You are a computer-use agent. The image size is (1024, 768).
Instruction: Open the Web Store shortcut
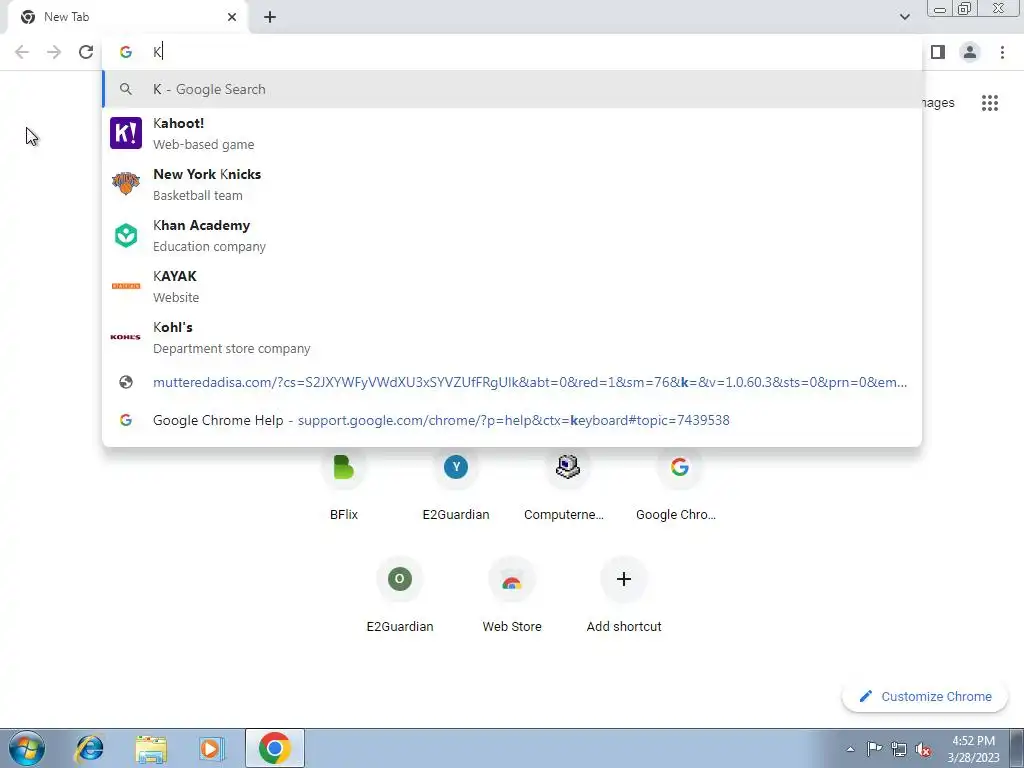(x=512, y=596)
